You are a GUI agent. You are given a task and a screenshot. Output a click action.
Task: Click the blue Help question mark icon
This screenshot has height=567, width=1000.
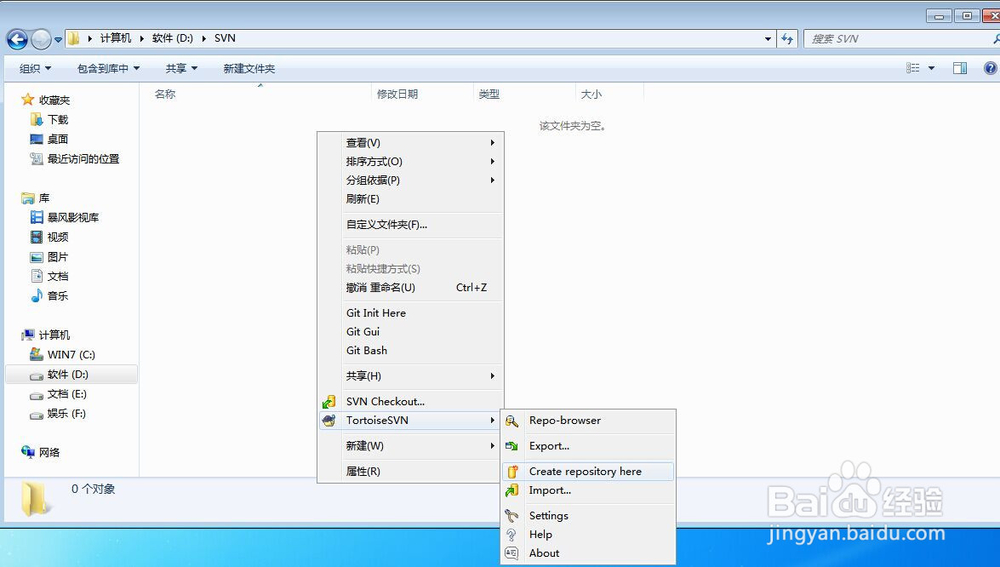(x=990, y=68)
